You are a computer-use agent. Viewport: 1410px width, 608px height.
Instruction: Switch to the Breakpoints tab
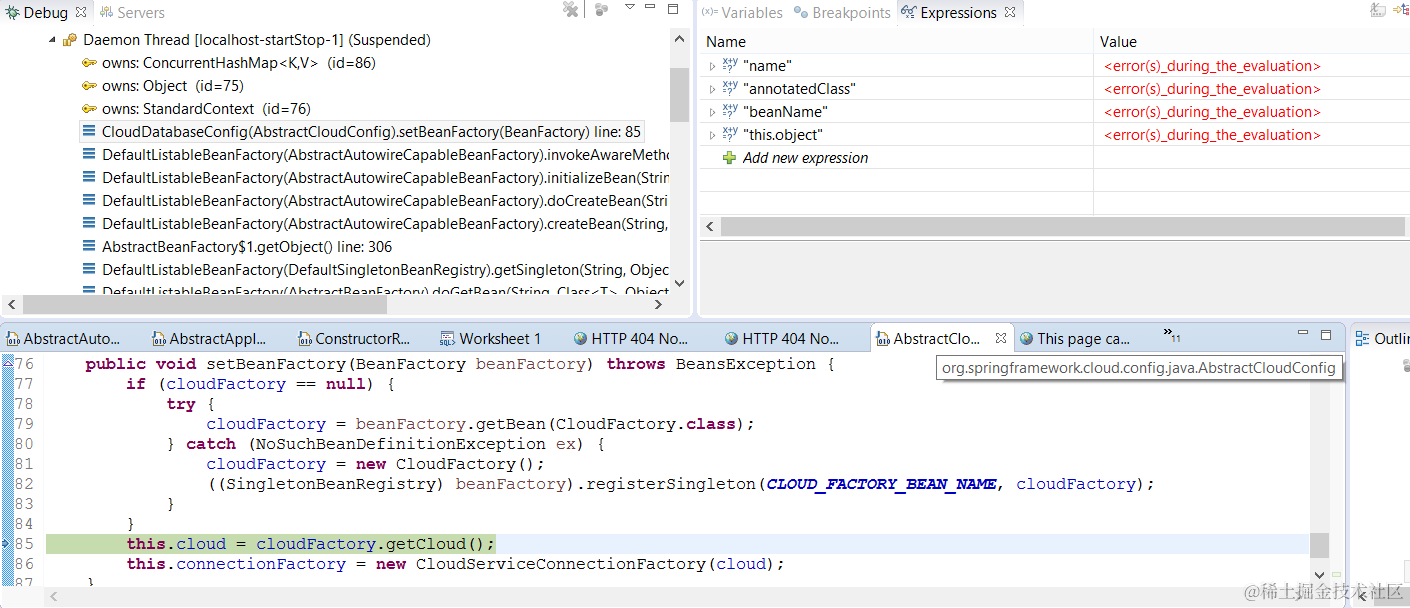click(842, 13)
